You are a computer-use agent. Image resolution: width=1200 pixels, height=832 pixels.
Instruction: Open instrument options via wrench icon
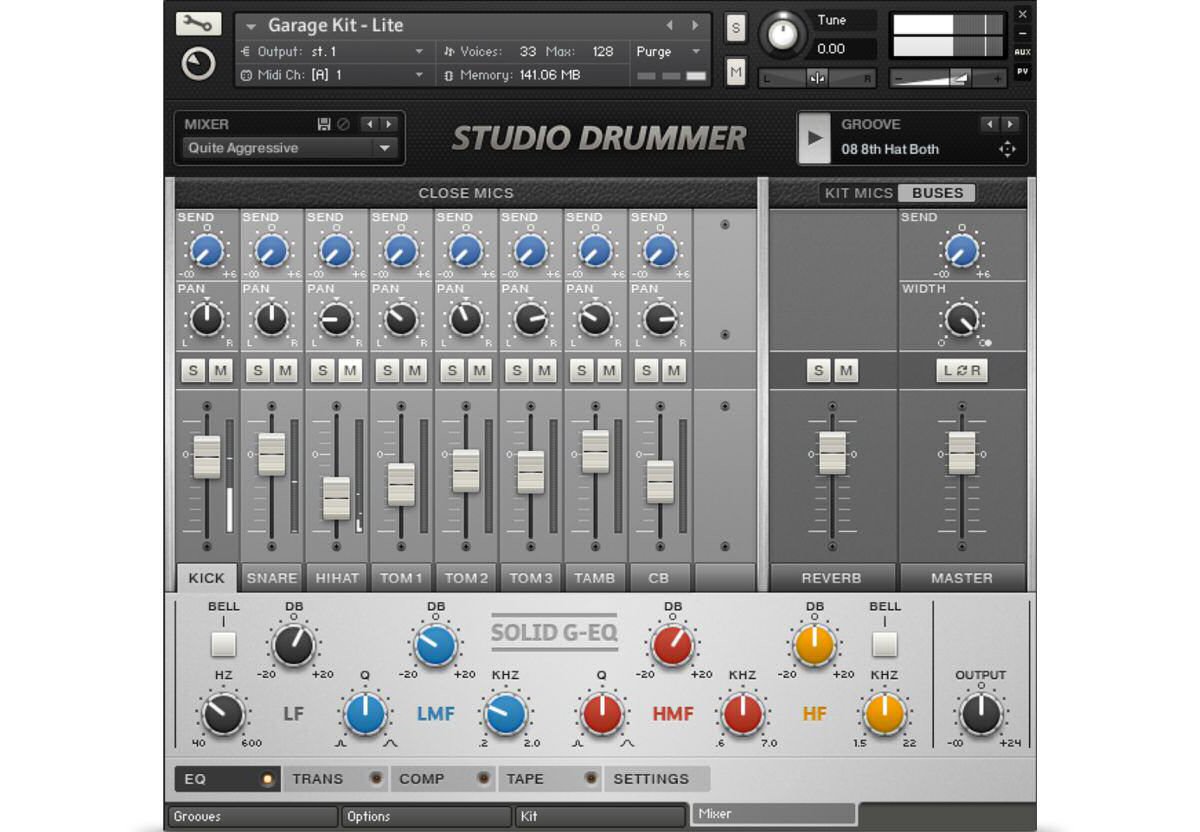(x=198, y=24)
